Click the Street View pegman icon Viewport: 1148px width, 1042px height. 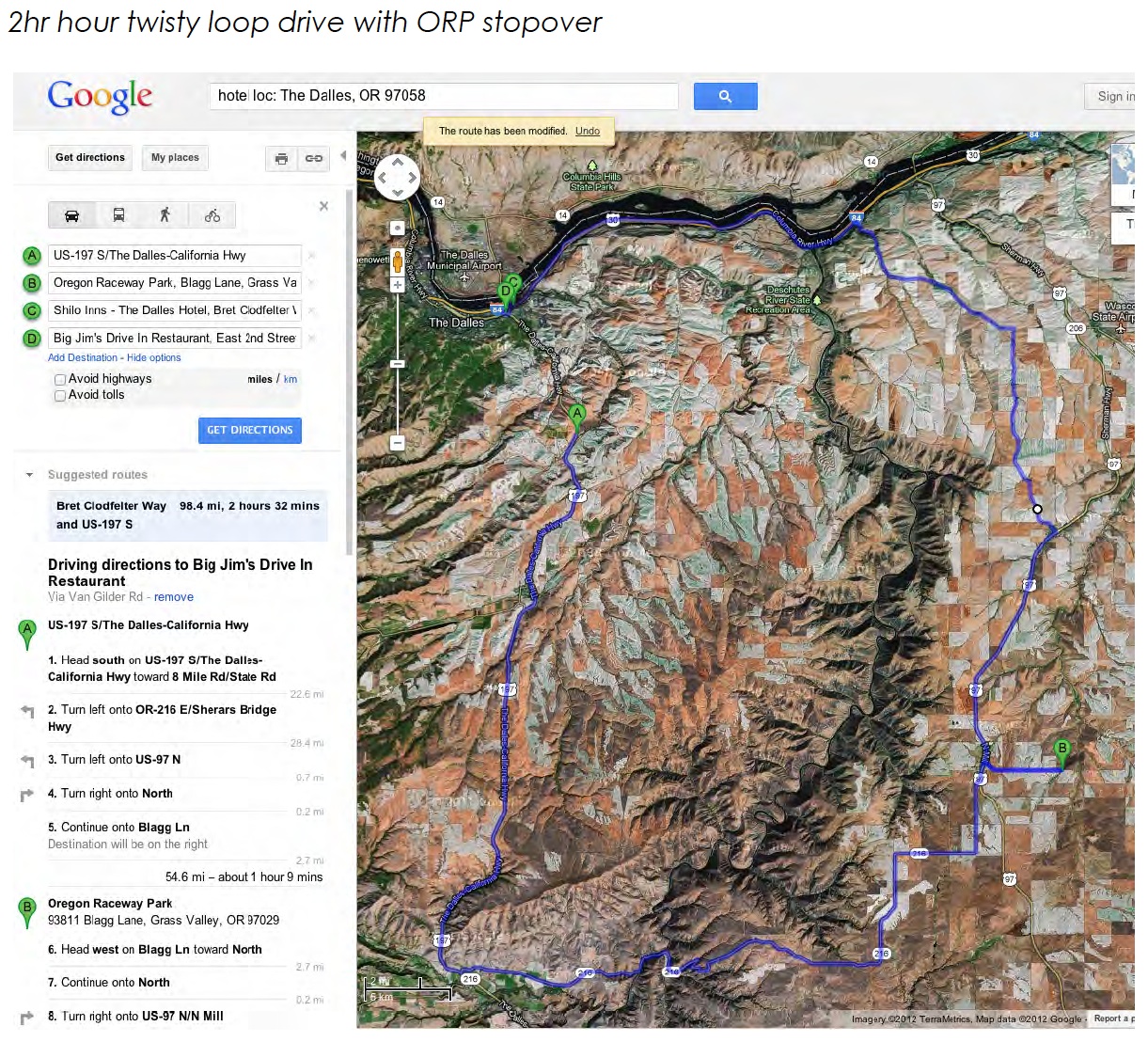point(398,260)
